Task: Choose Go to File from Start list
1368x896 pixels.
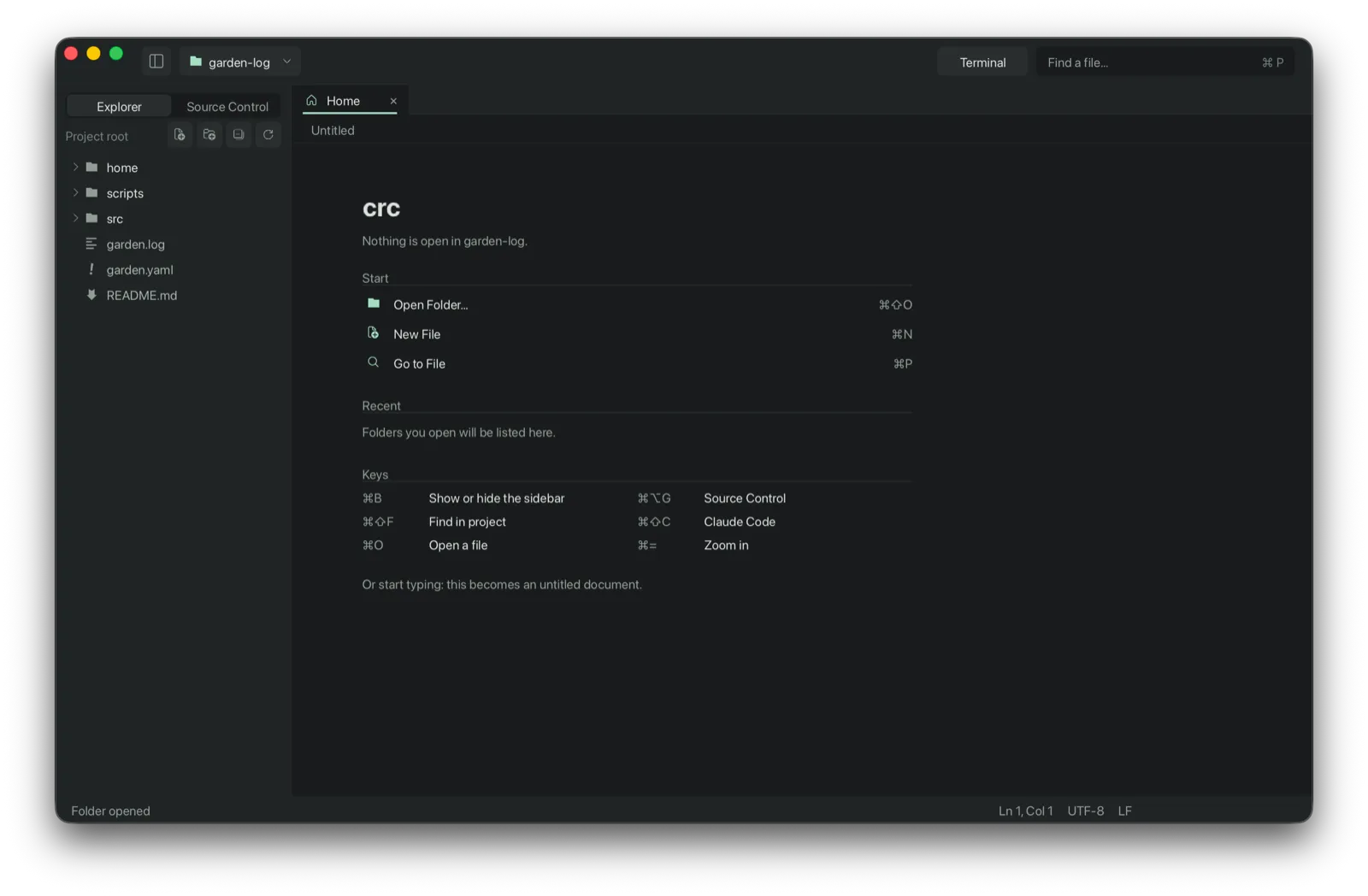Action: point(637,363)
